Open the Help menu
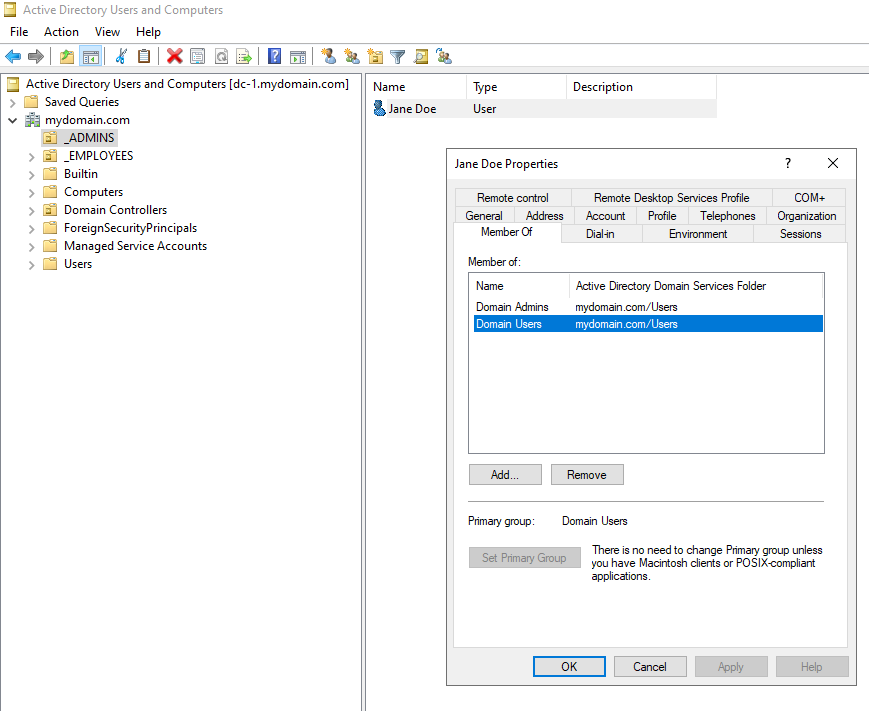Screen dimensions: 869x711 point(148,32)
